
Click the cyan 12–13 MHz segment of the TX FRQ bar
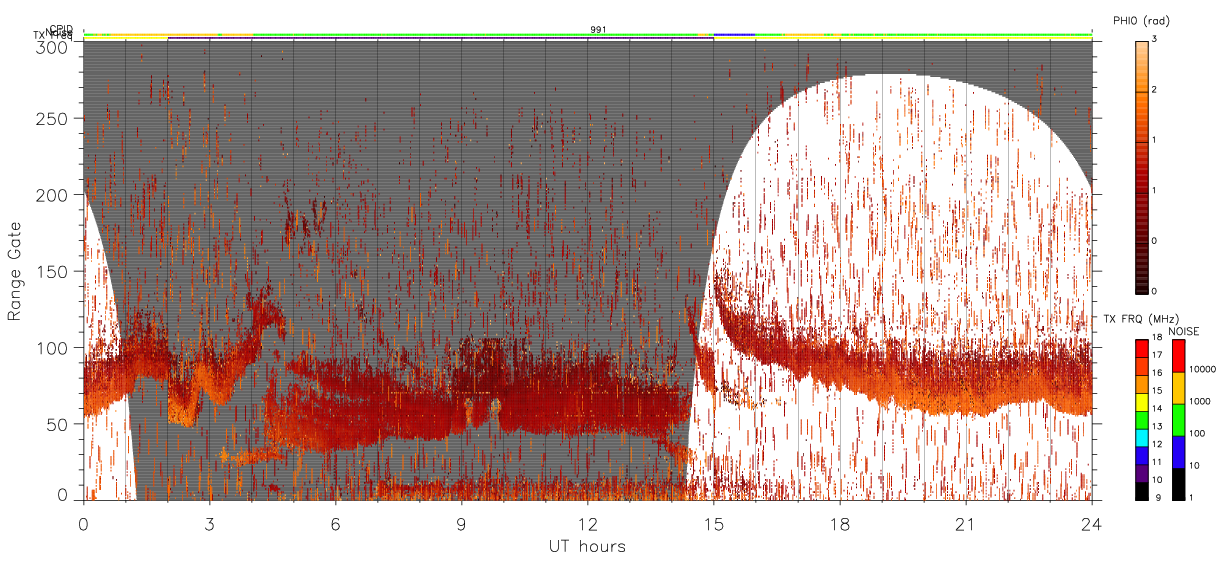pos(1142,438)
